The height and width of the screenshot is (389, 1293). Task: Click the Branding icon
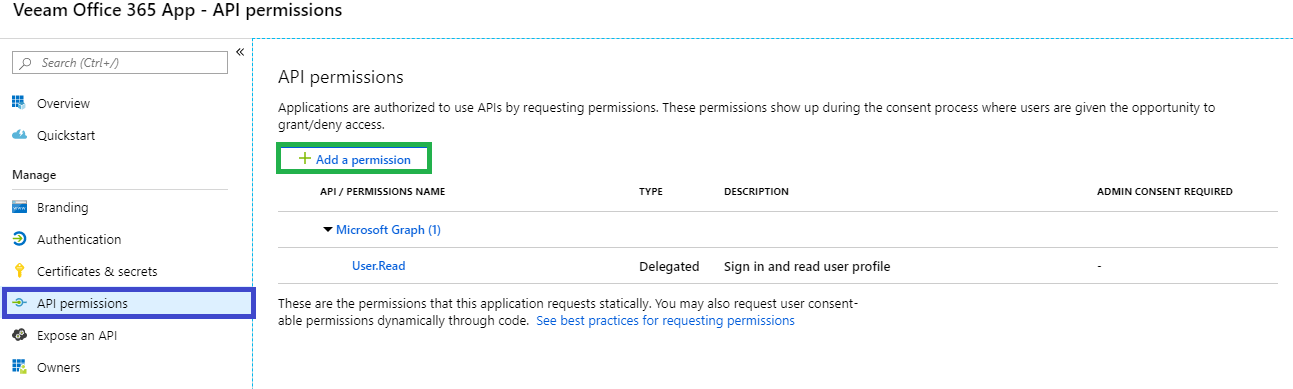[x=19, y=207]
